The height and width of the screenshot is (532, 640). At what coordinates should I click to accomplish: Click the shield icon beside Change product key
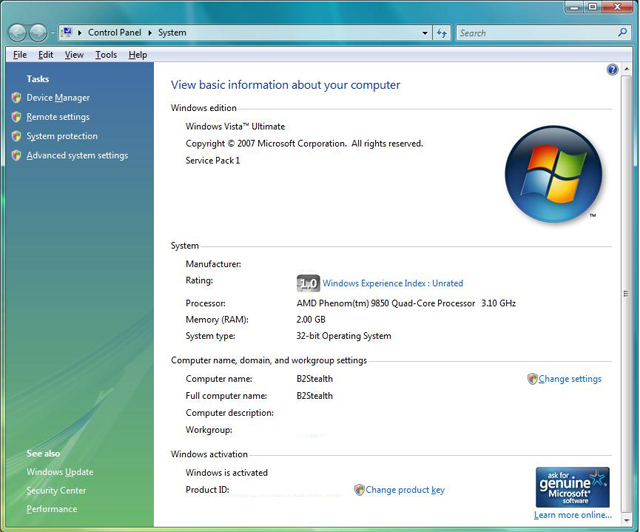pyautogui.click(x=359, y=490)
